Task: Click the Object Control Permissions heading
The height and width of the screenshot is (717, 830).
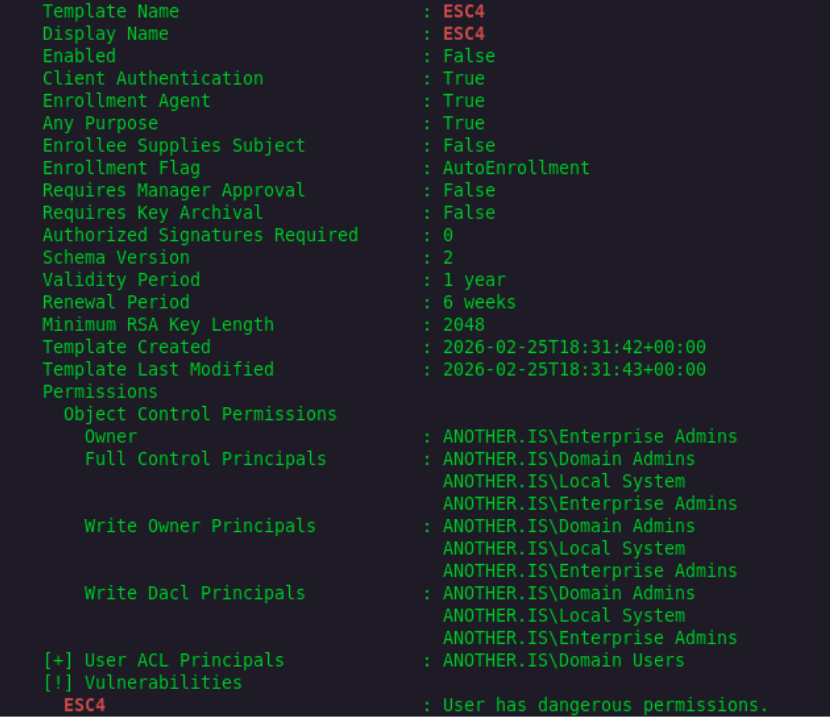Action: (200, 414)
